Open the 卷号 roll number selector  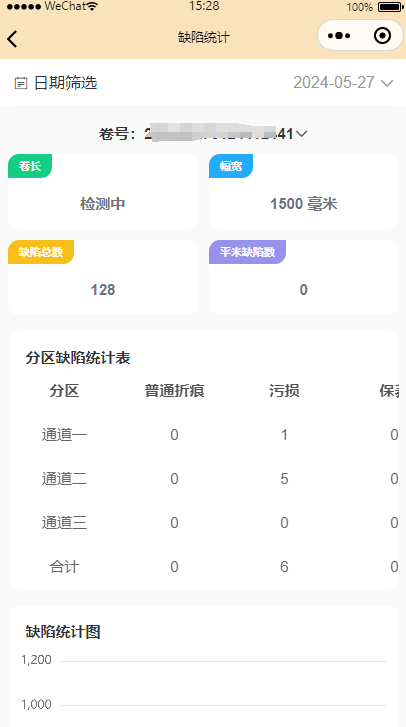coord(203,134)
